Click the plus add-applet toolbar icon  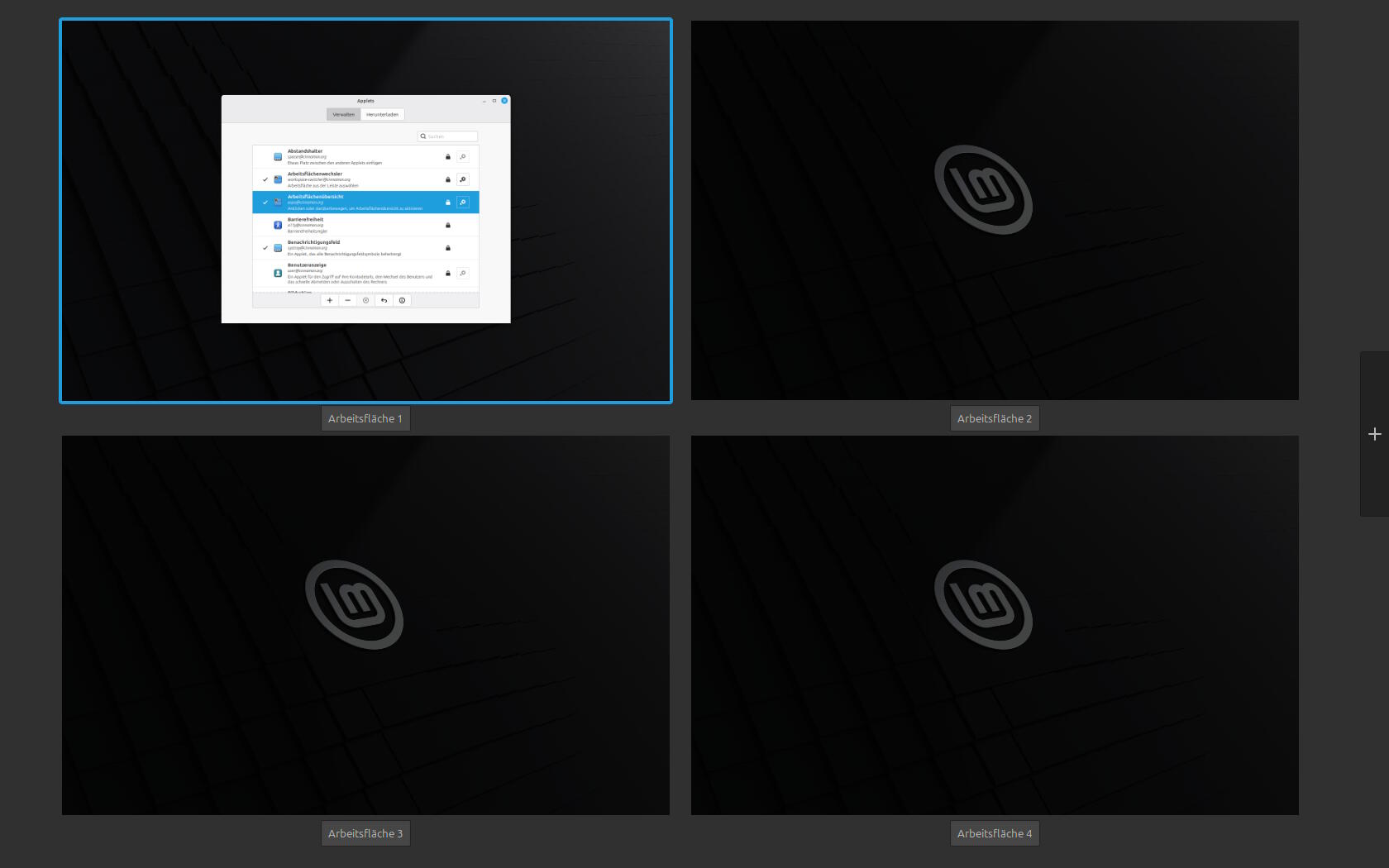click(x=329, y=301)
